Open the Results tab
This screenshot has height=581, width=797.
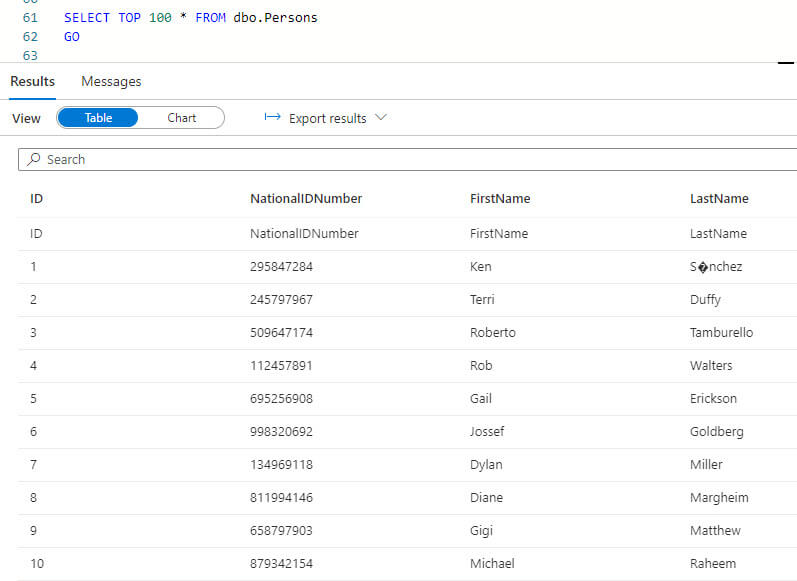32,81
